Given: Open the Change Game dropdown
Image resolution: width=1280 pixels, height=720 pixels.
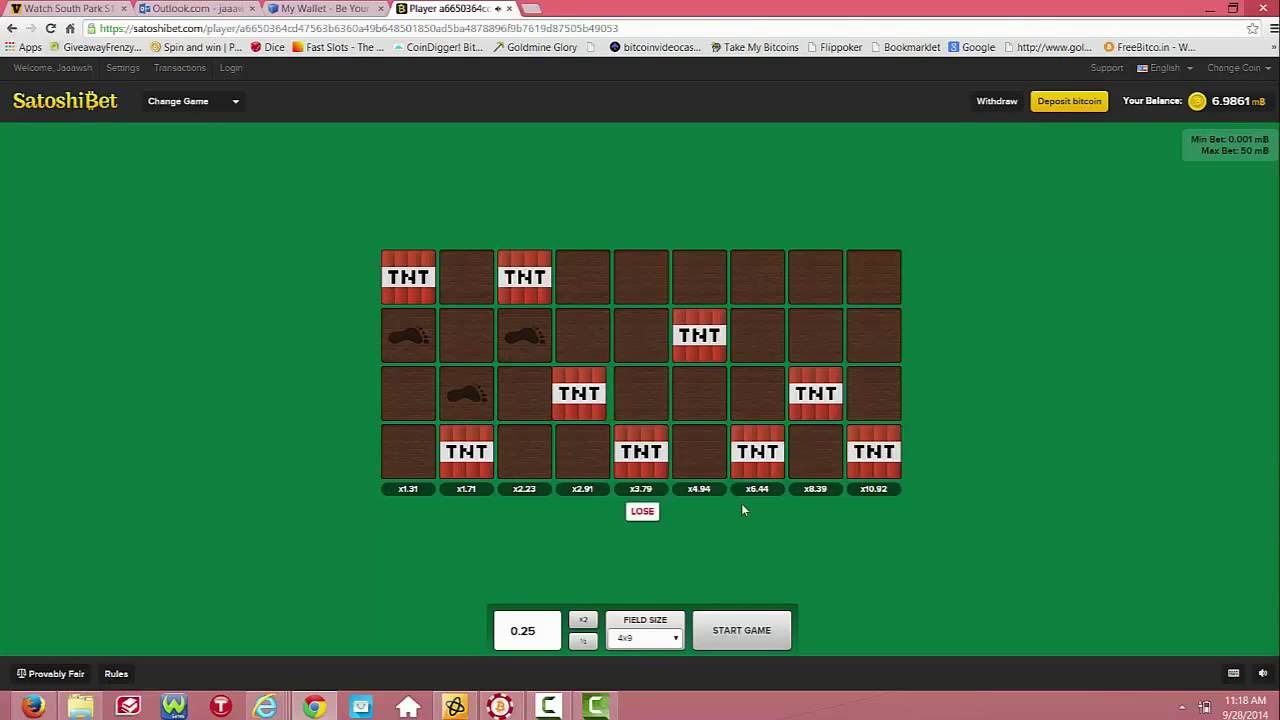Looking at the screenshot, I should 193,101.
